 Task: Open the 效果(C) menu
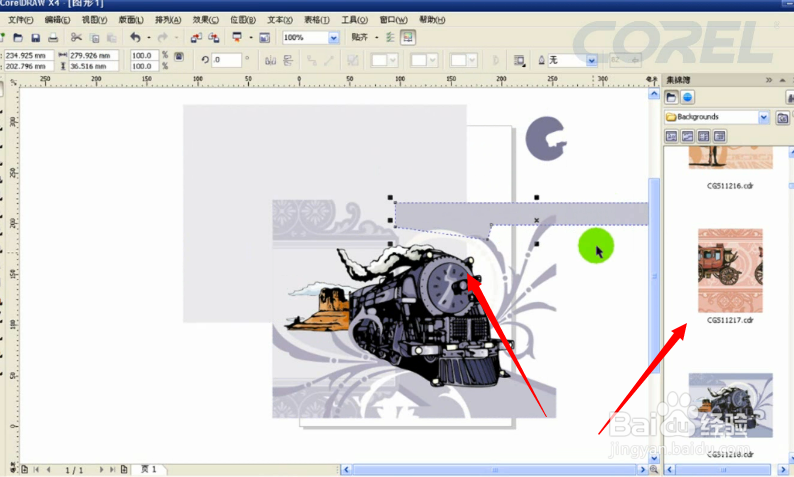206,20
